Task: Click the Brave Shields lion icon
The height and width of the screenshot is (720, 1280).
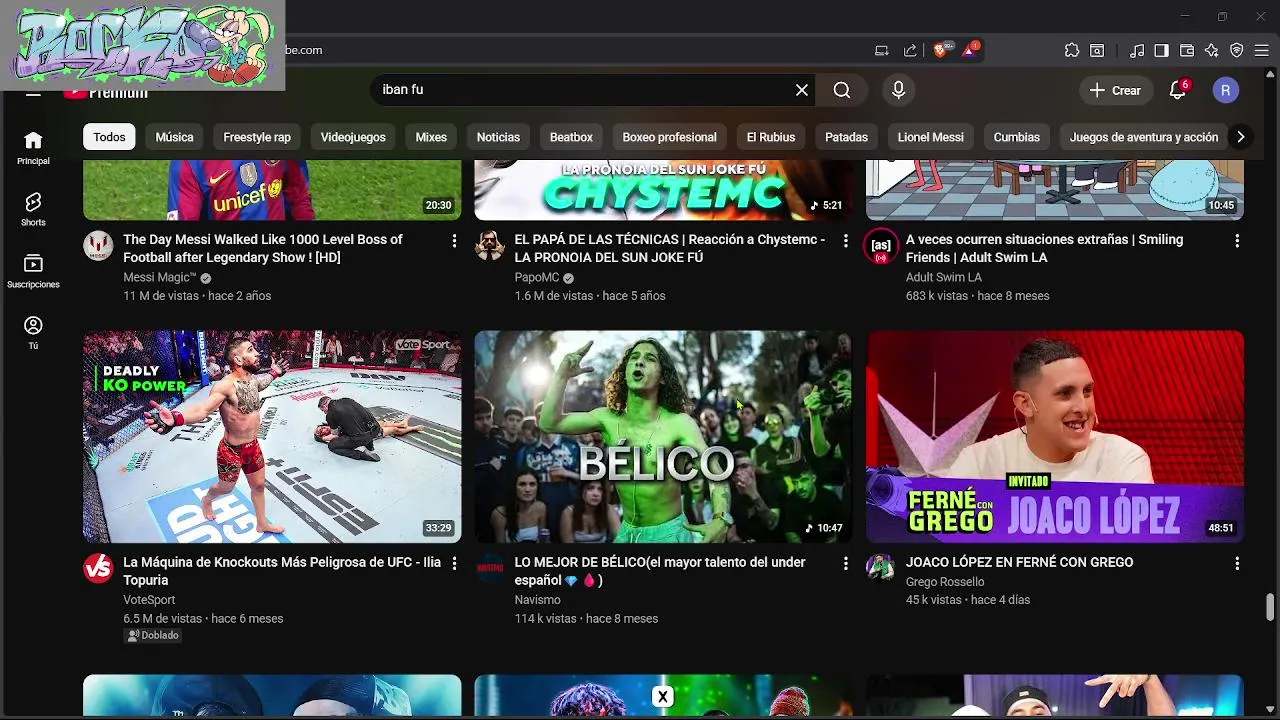Action: pos(941,50)
